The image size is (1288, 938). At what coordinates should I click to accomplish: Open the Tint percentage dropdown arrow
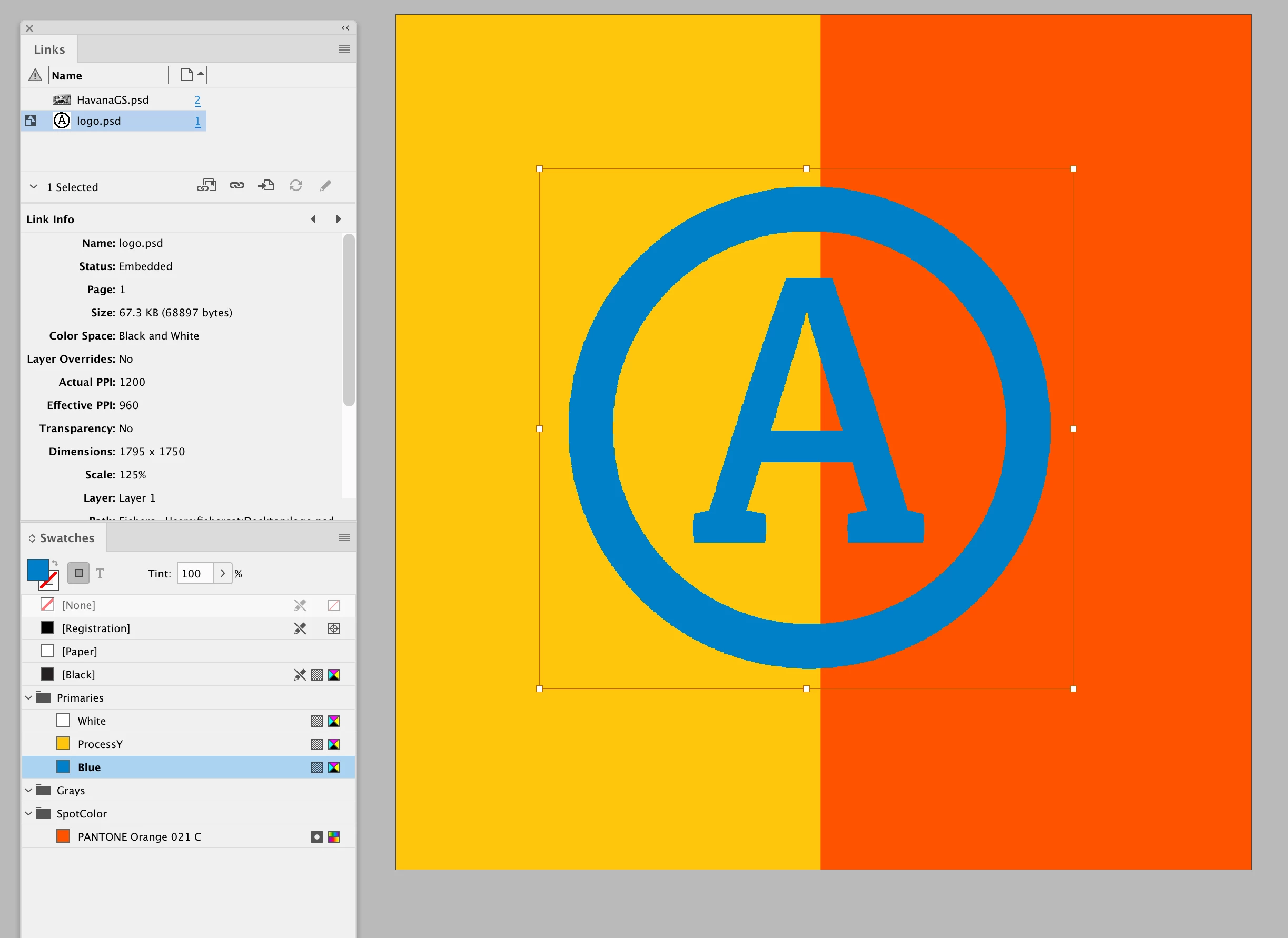223,573
